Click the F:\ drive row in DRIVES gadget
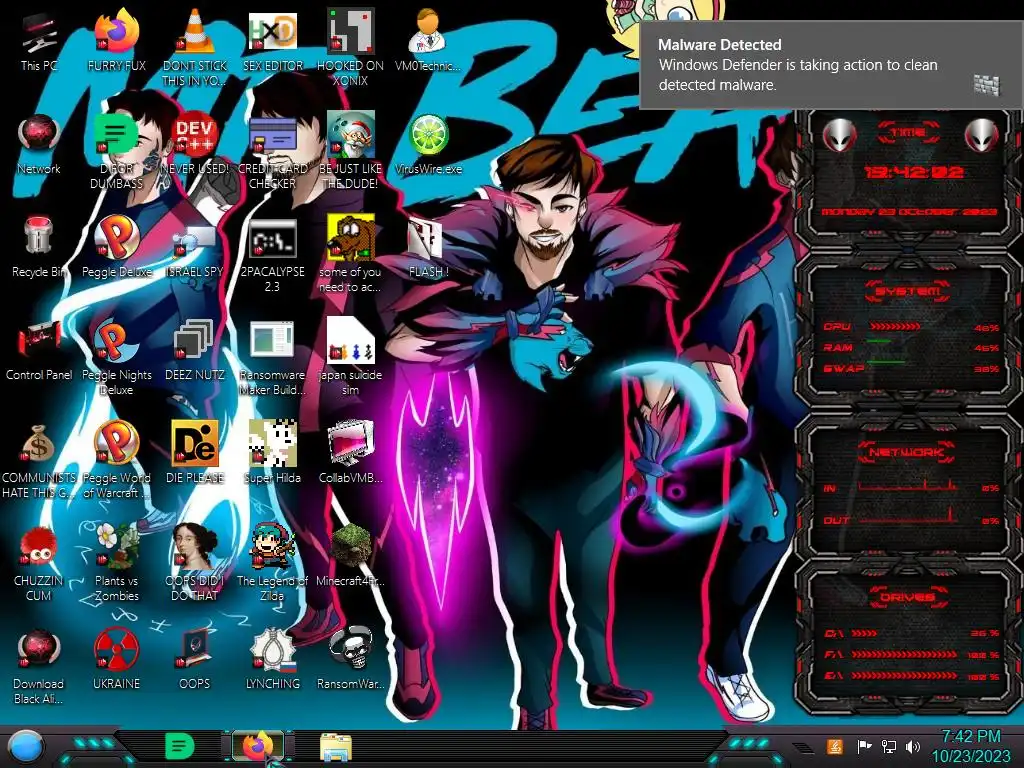 [912, 654]
